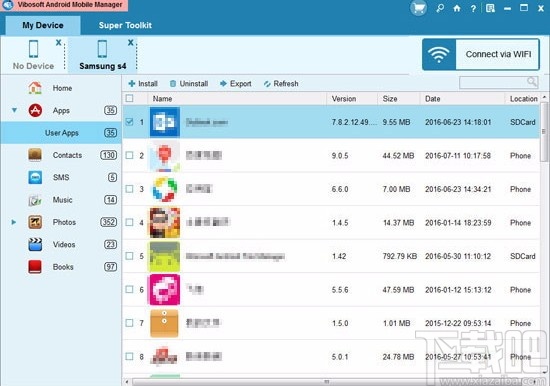The image size is (550, 386).
Task: Click the Videos clapperboard icon
Action: 35,245
